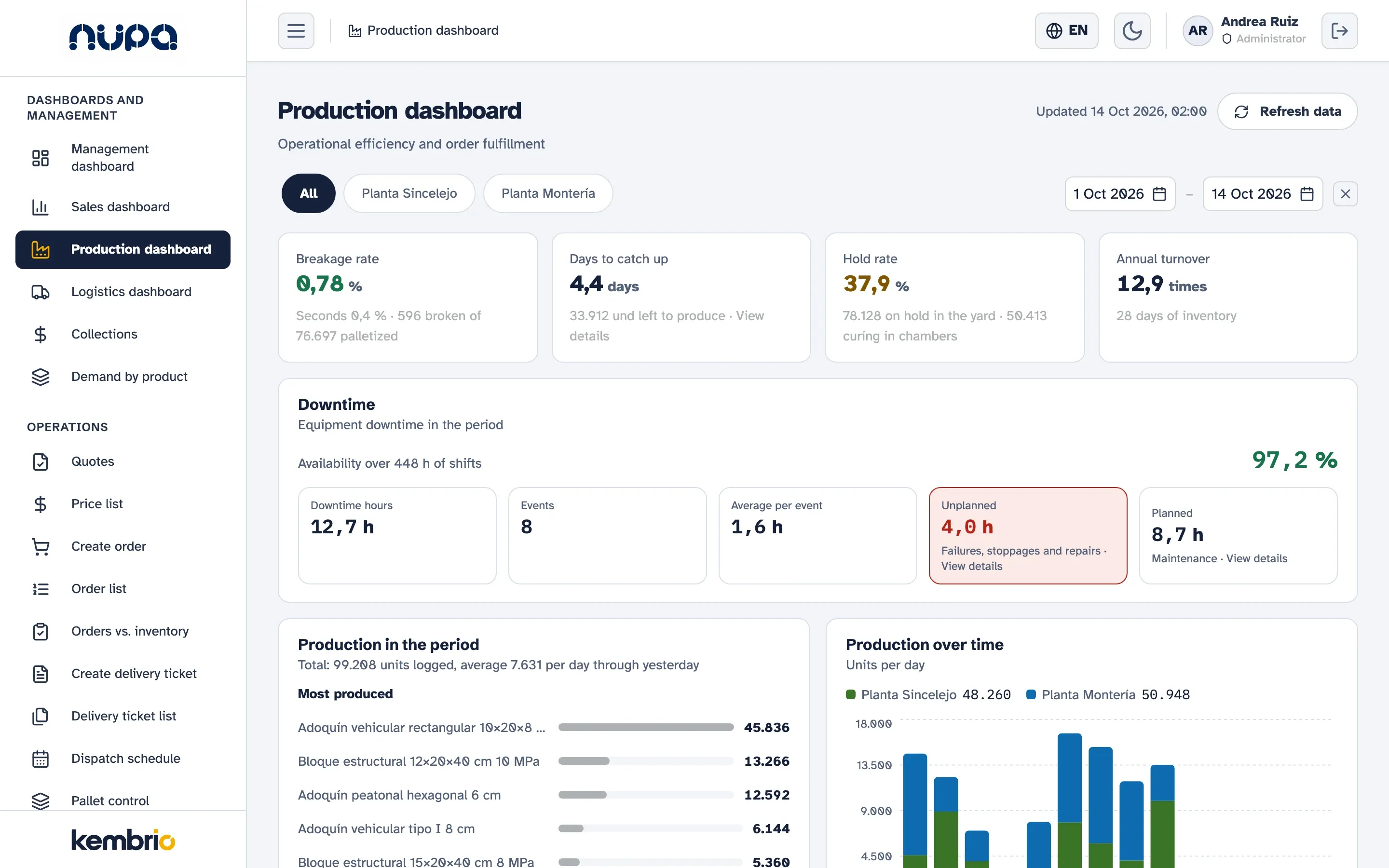Click the kembrio logo
Viewport: 1389px width, 868px height.
point(123,840)
